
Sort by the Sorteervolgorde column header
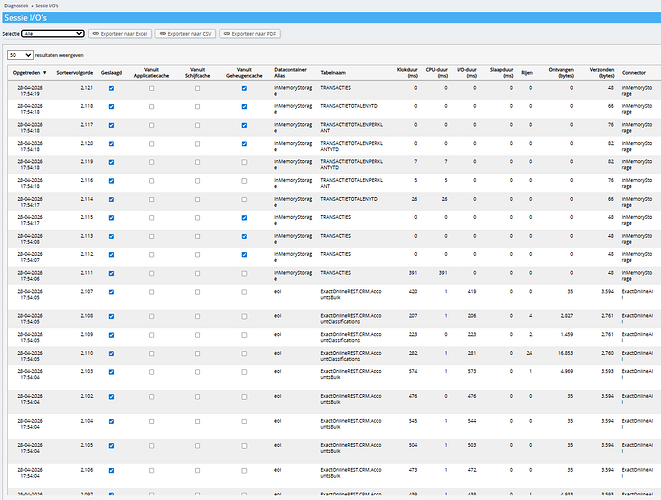75,73
